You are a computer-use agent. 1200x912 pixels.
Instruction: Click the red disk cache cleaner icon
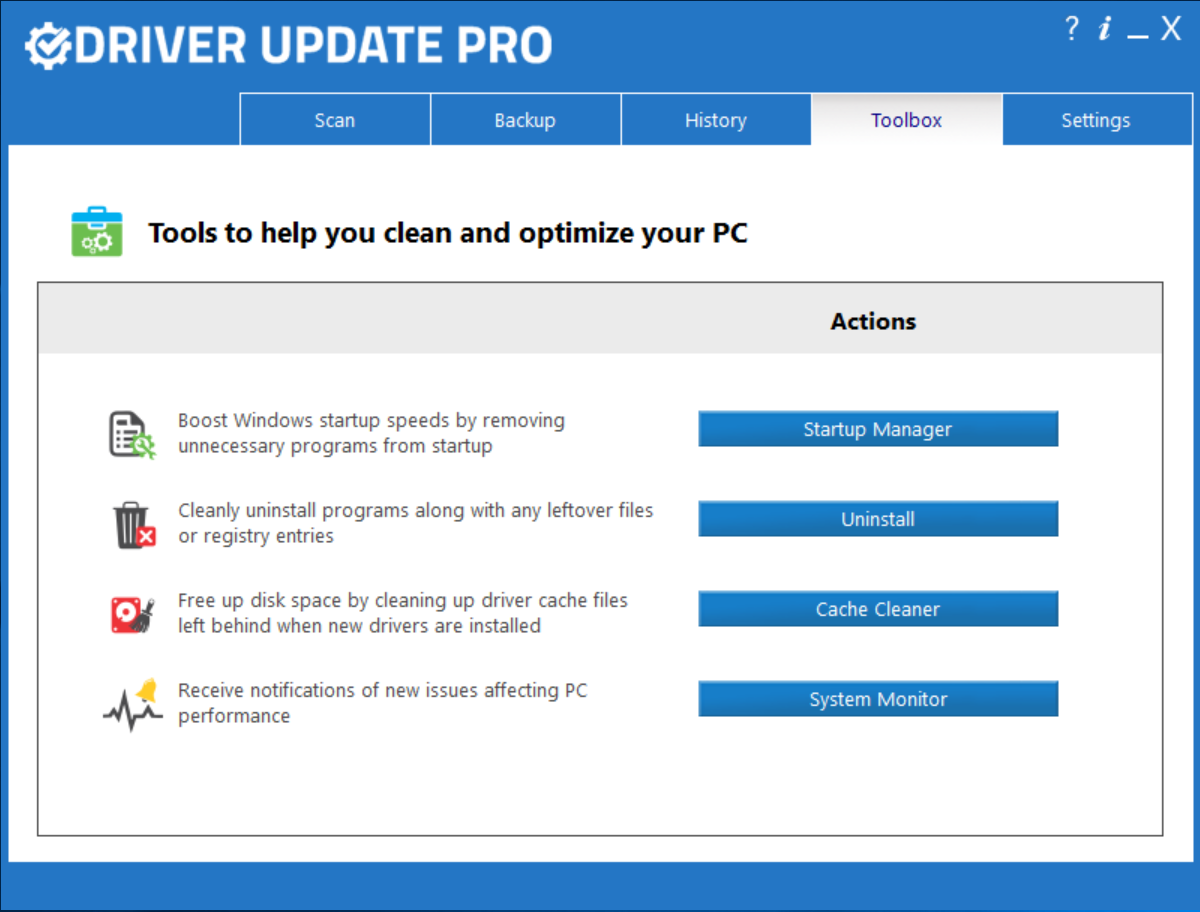pyautogui.click(x=132, y=614)
